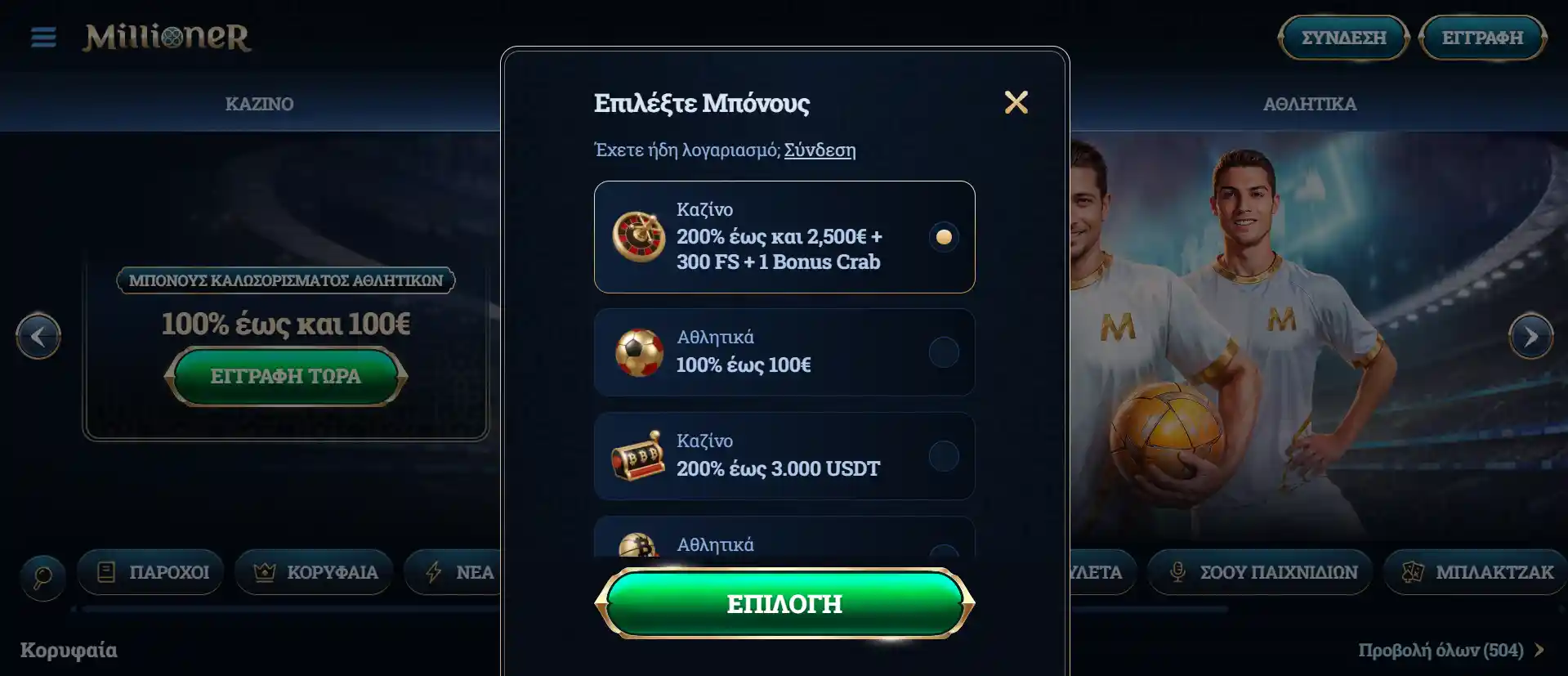Click the roulette wheel bonus icon
This screenshot has height=676, width=1568.
click(x=639, y=237)
